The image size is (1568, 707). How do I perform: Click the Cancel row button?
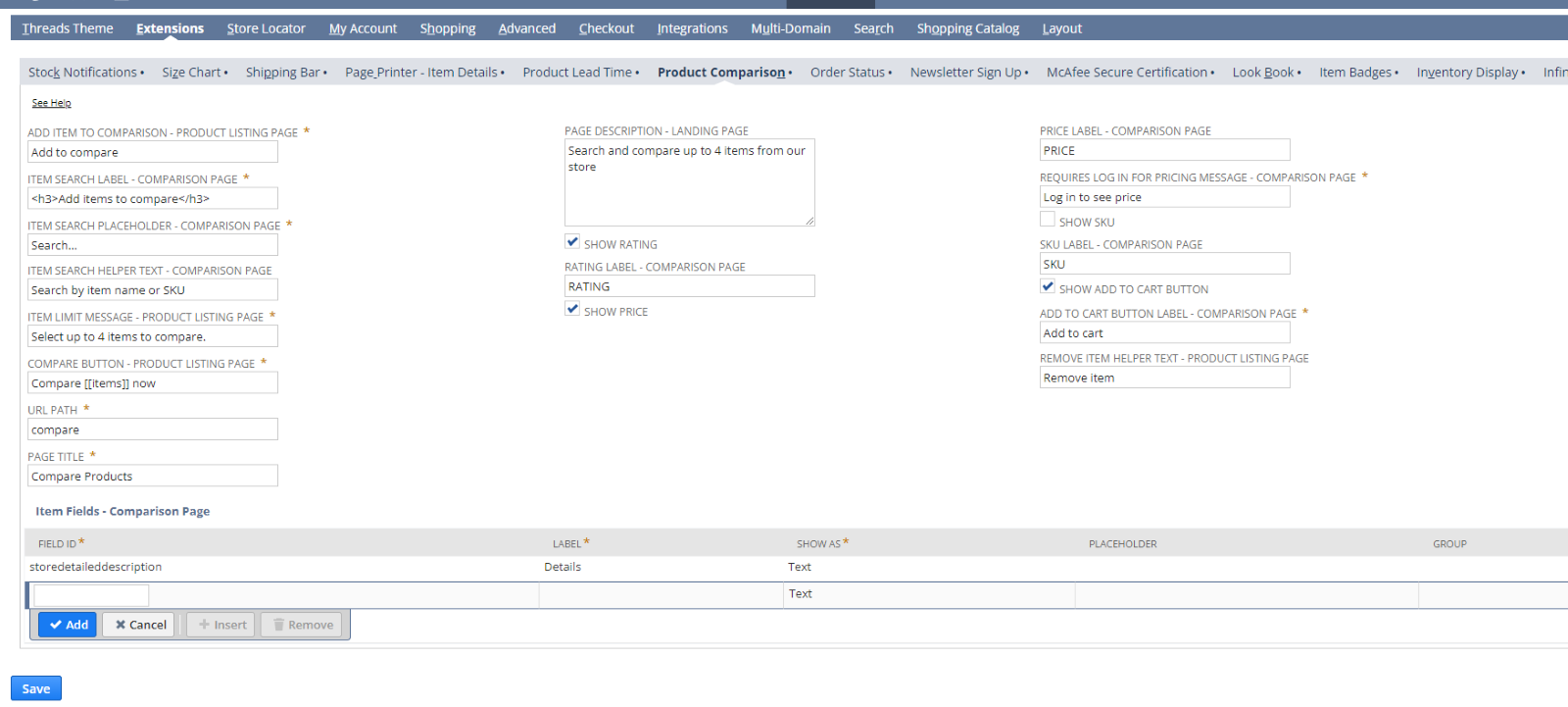[x=139, y=625]
